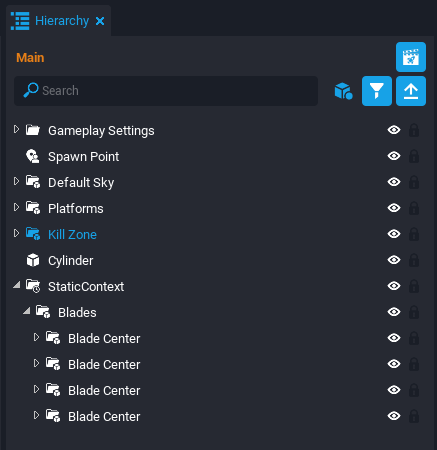The image size is (437, 450).
Task: Open the scene clapperboard icon button
Action: (411, 57)
